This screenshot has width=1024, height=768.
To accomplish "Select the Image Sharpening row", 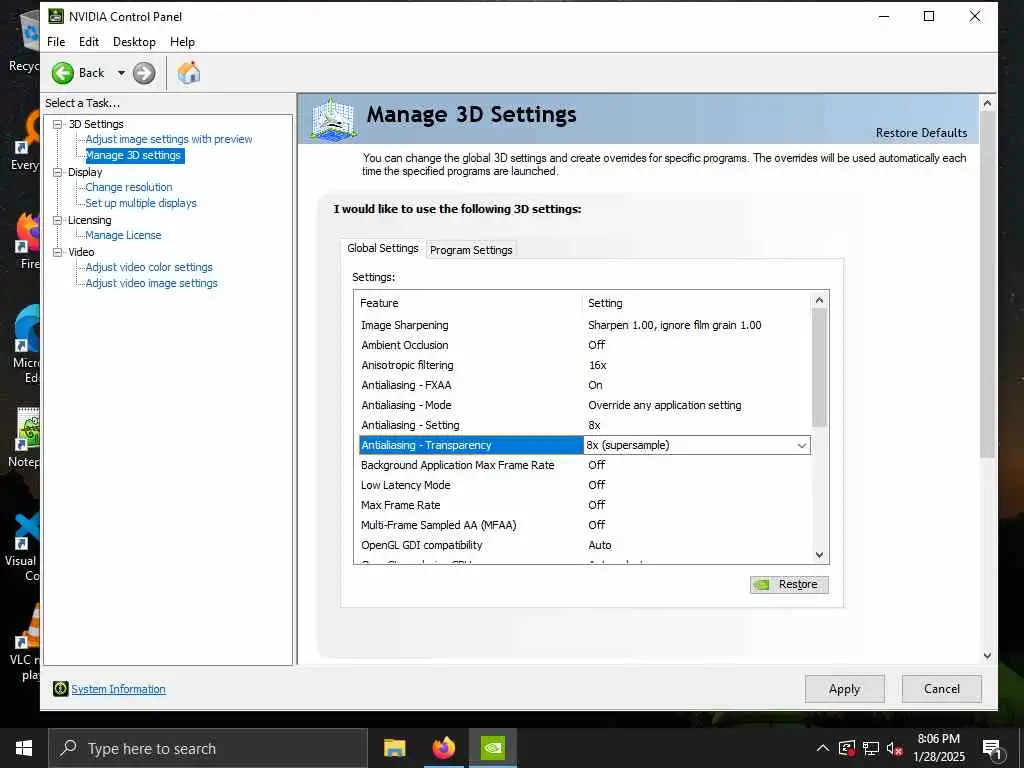I will point(585,325).
